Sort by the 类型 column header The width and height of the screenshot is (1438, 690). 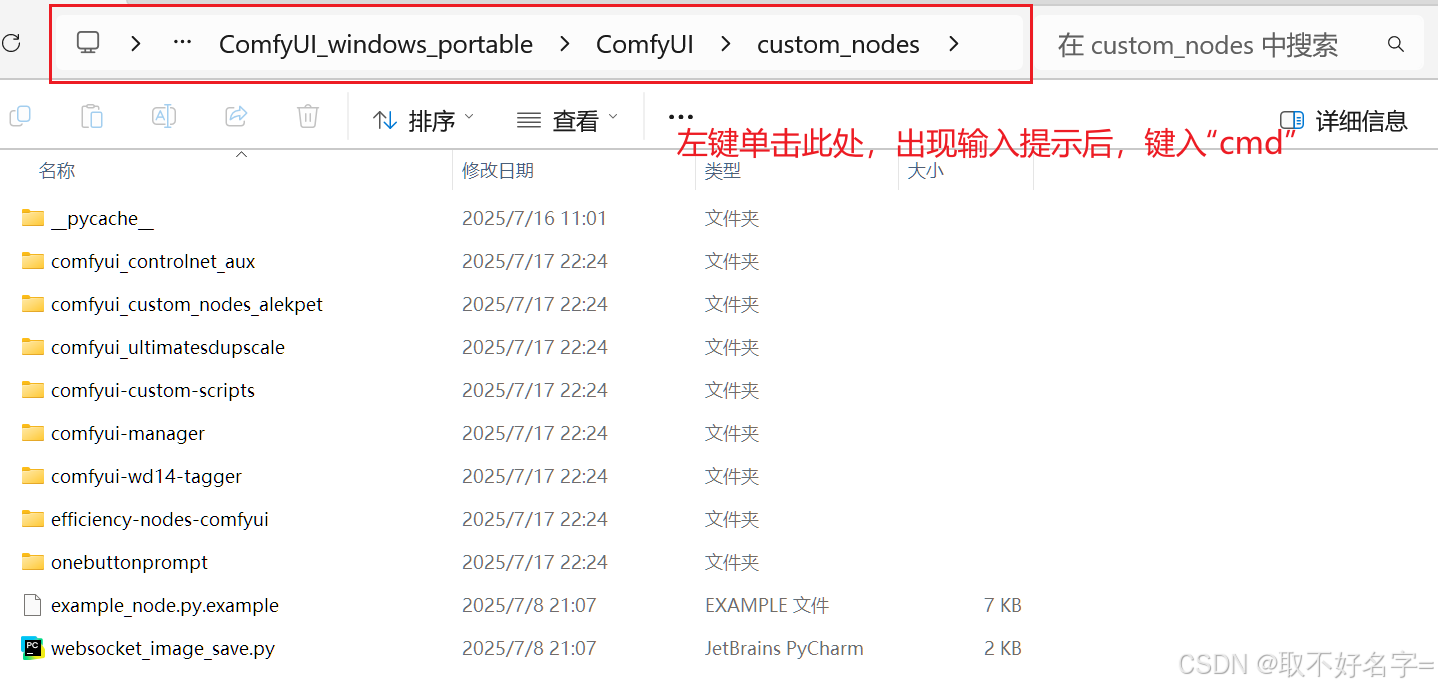coord(723,171)
